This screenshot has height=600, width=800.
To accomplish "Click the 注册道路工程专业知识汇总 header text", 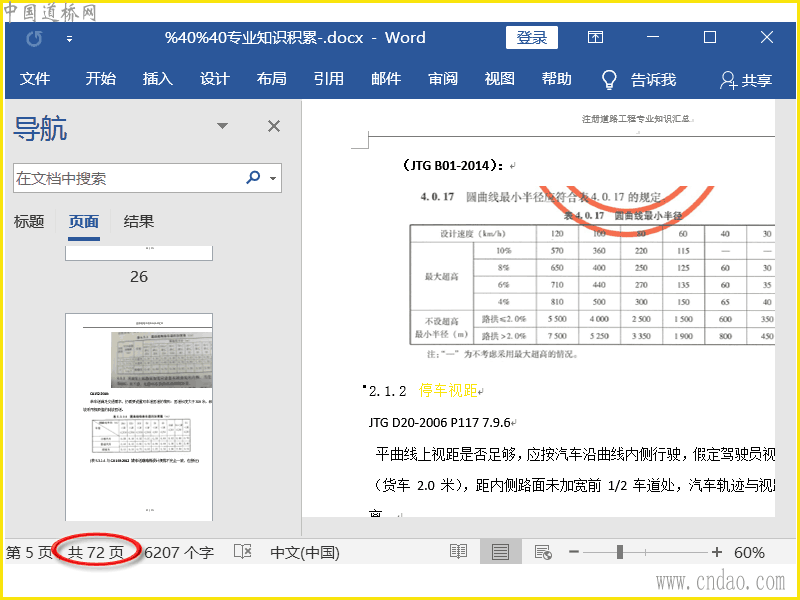I will pos(636,119).
